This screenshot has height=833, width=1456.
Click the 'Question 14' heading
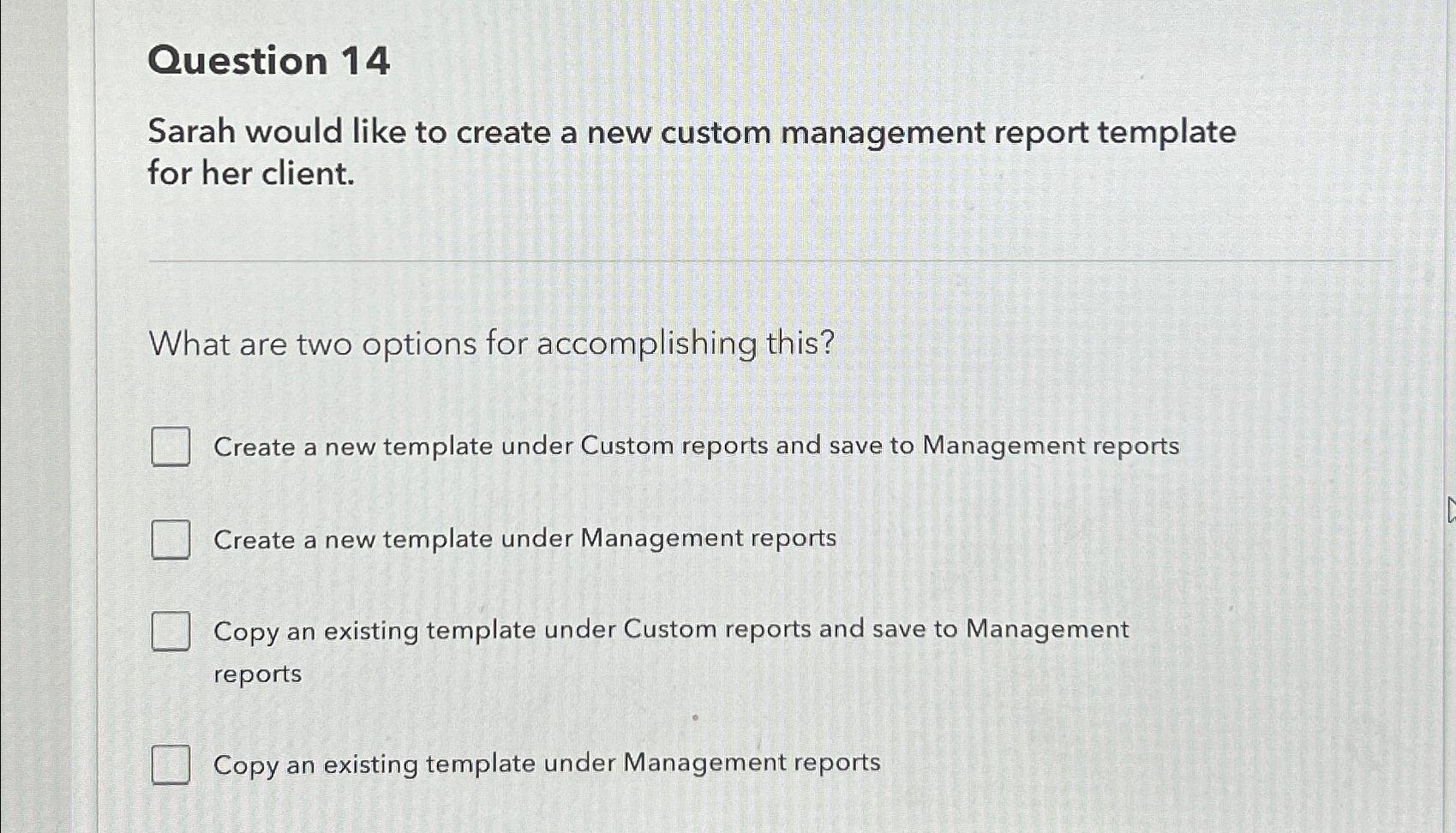pyautogui.click(x=269, y=61)
